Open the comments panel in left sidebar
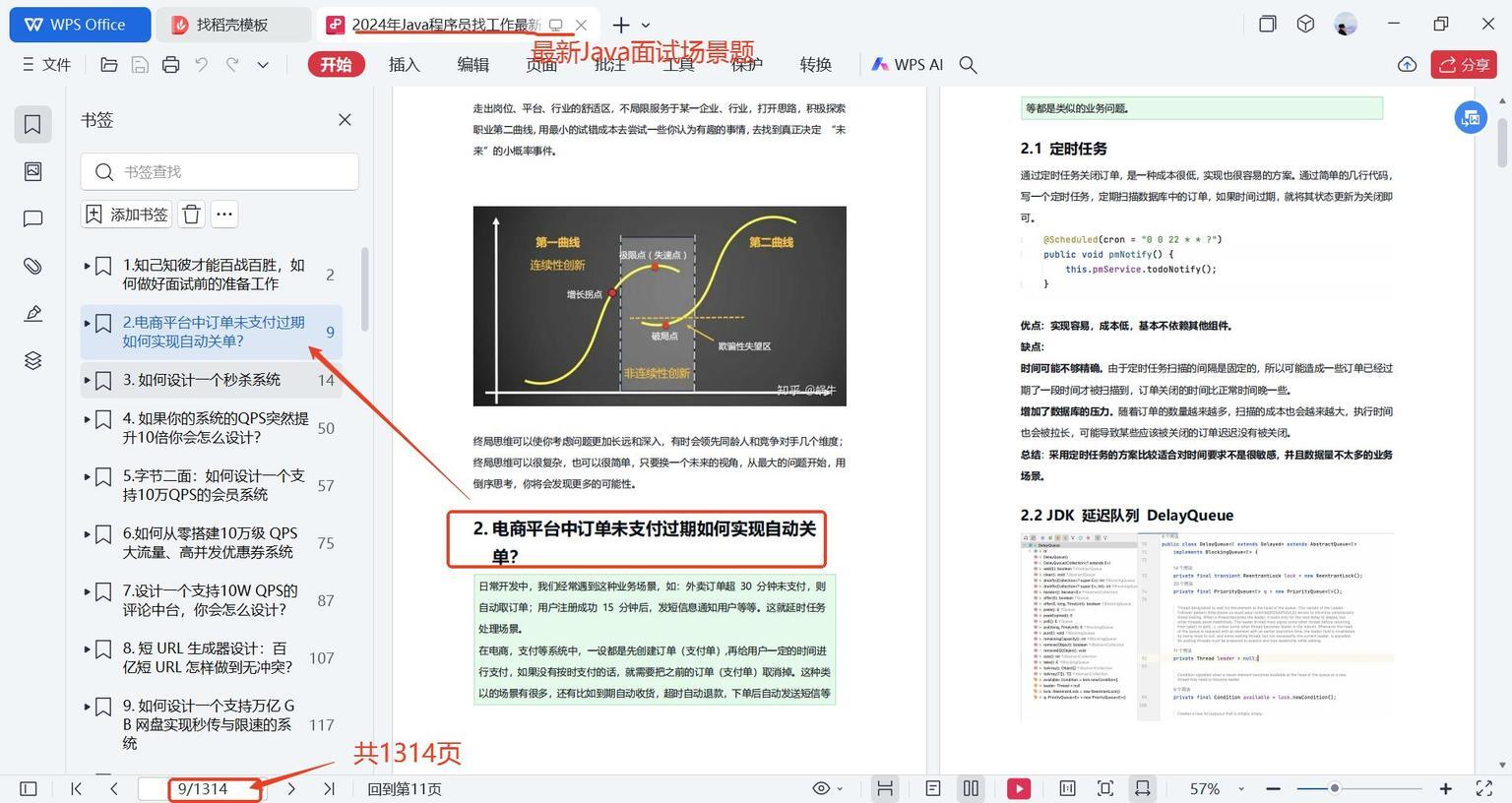Screen dimensions: 1512x803 click(x=32, y=218)
